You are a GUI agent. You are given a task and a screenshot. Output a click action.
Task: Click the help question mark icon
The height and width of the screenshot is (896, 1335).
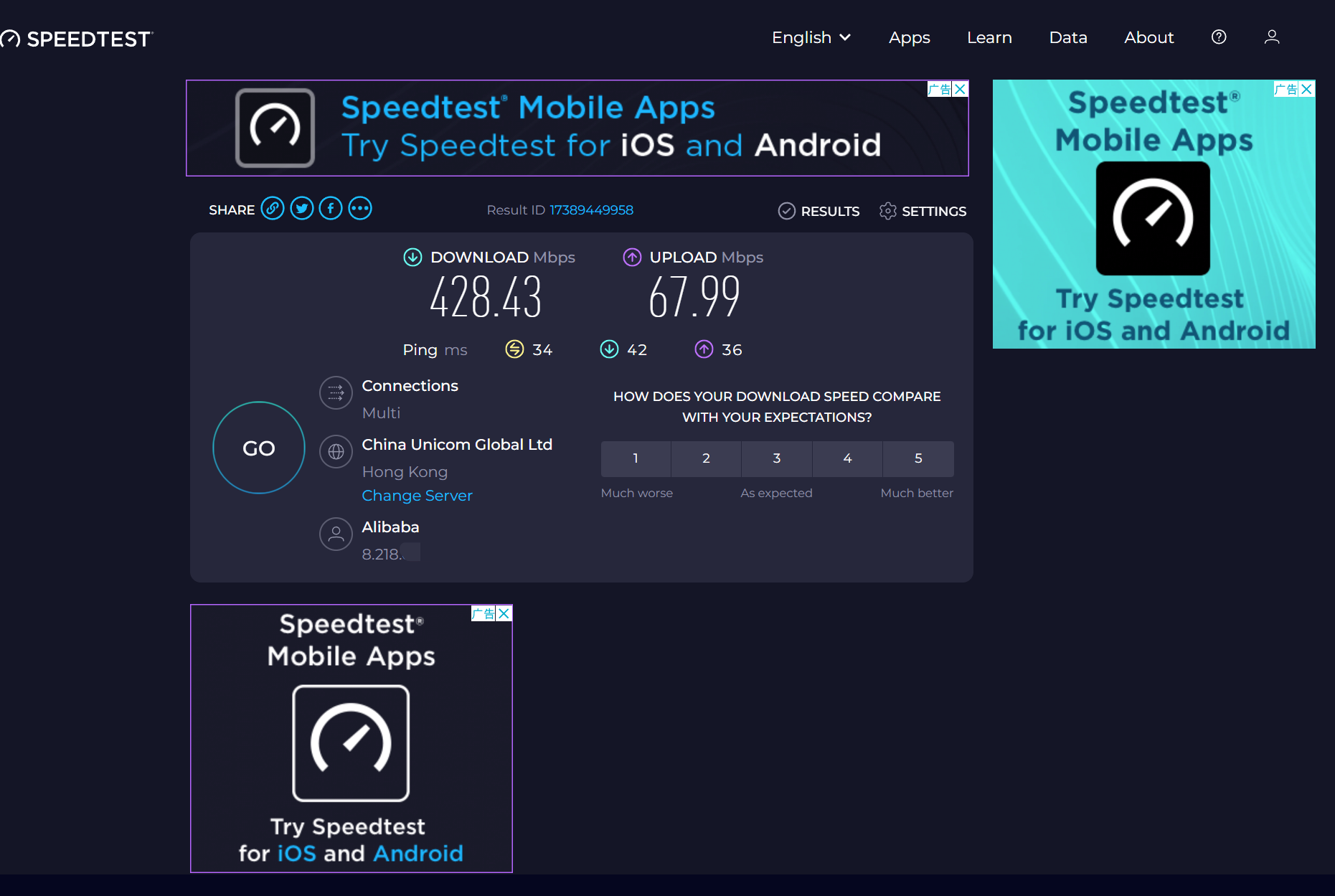pyautogui.click(x=1219, y=37)
